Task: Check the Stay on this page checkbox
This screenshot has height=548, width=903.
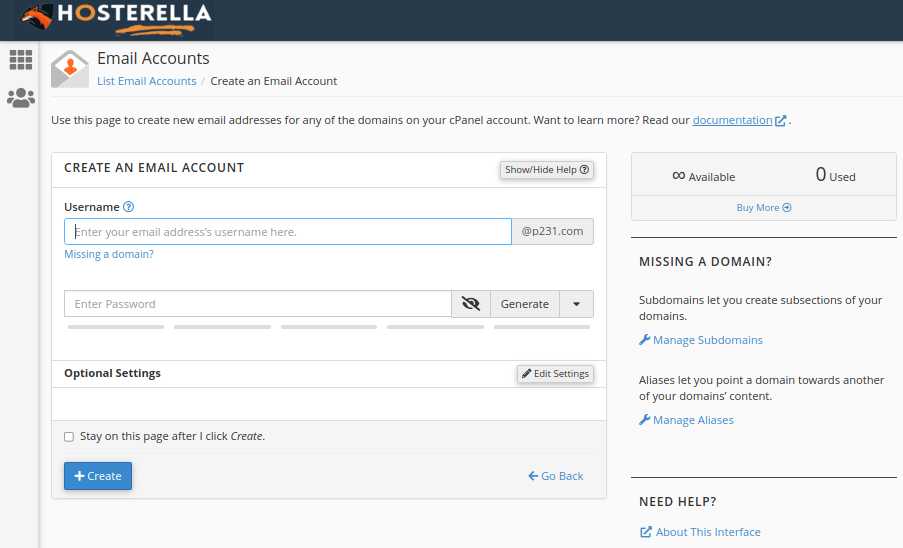Action: [69, 437]
